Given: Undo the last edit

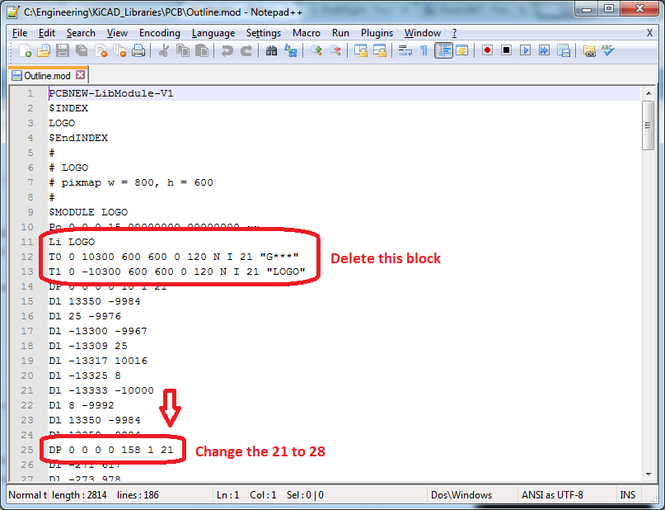Looking at the screenshot, I should pos(227,51).
